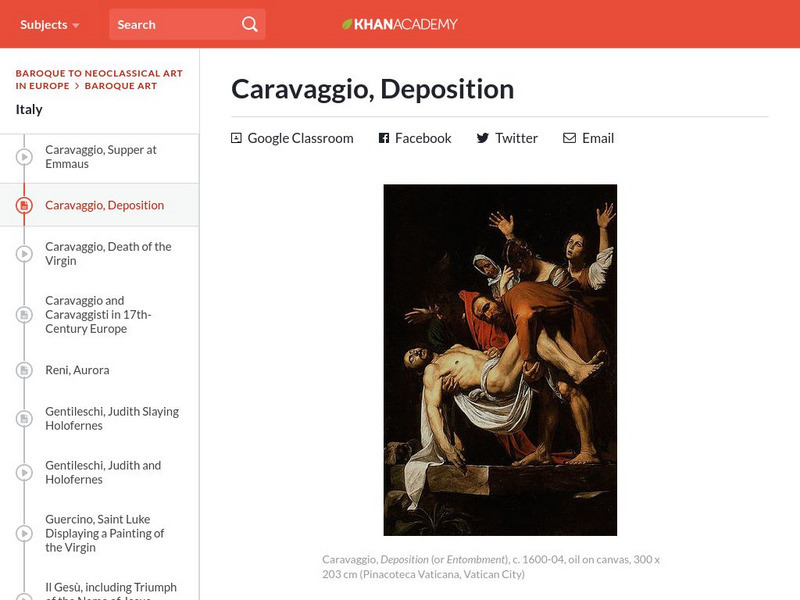
Task: Open Gentileschi, Judith Slaying Holofernes
Action: [112, 418]
